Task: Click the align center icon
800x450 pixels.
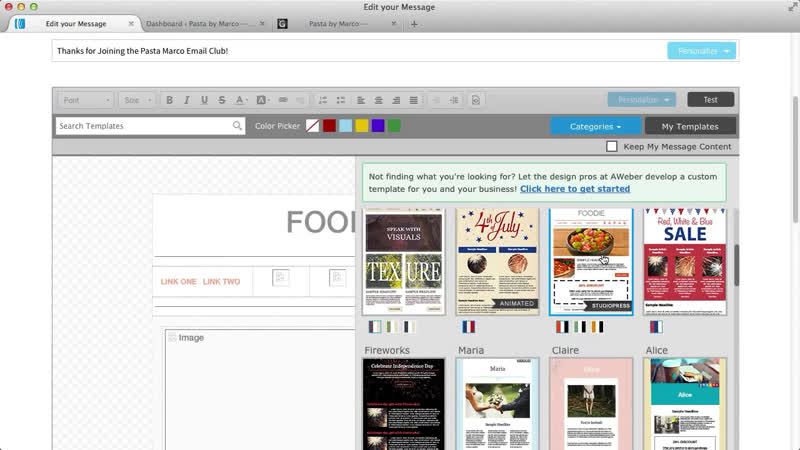Action: coord(379,100)
